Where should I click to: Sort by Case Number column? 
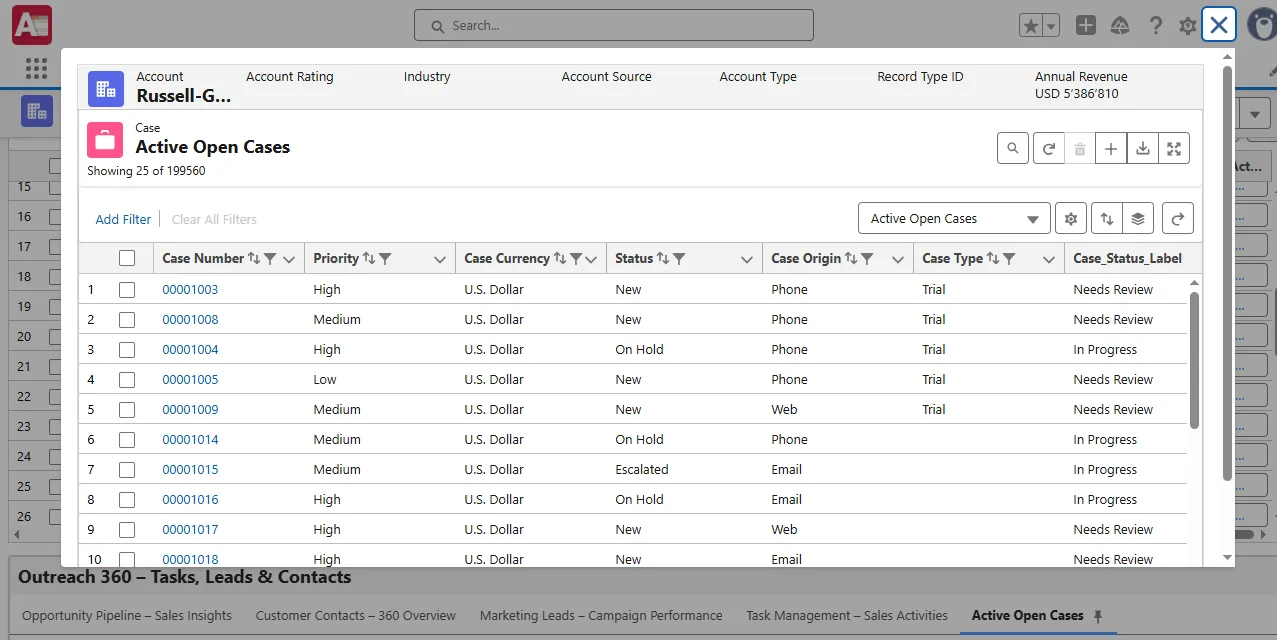(254, 258)
